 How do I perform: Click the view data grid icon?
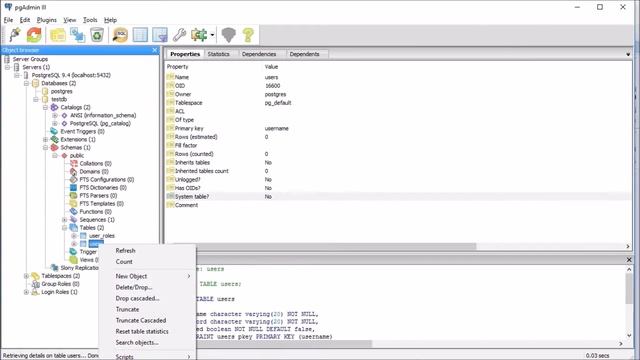click(140, 35)
